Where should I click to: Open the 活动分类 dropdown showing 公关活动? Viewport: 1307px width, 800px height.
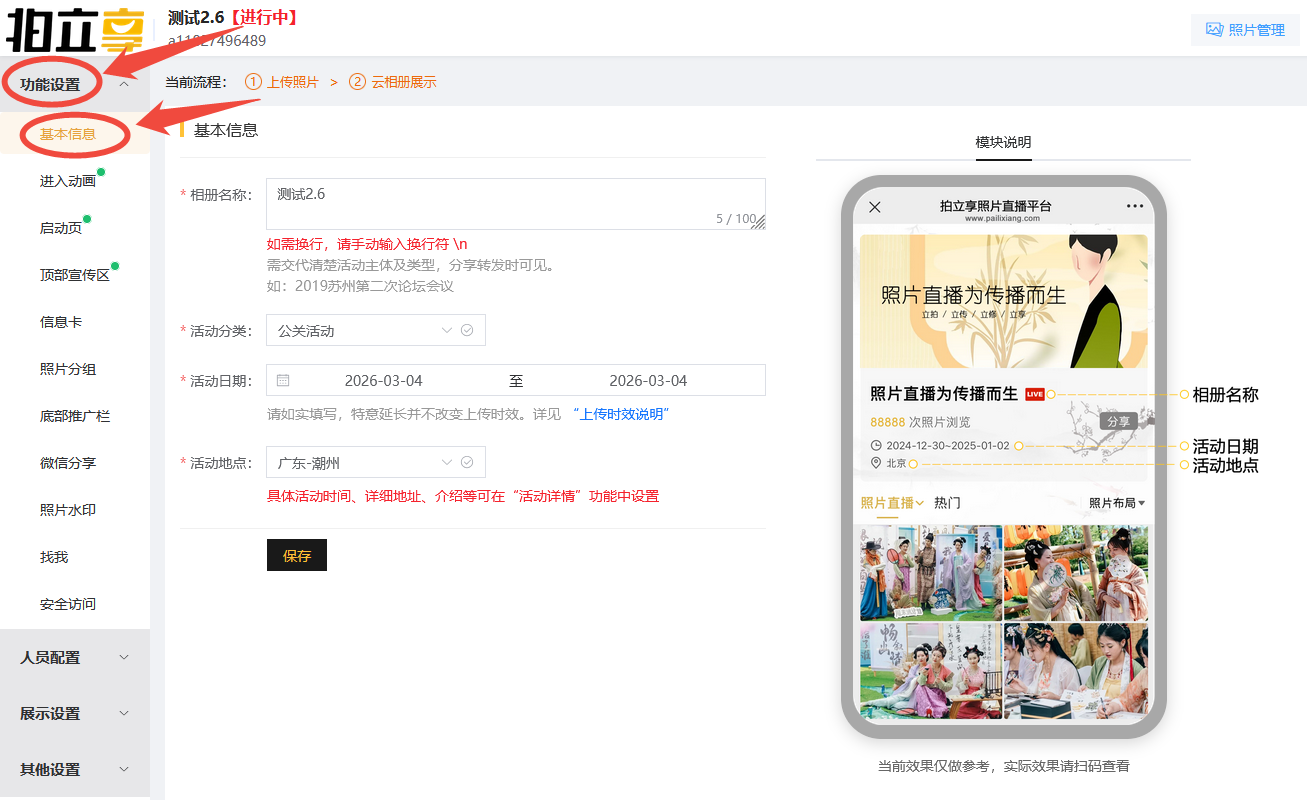[x=375, y=331]
